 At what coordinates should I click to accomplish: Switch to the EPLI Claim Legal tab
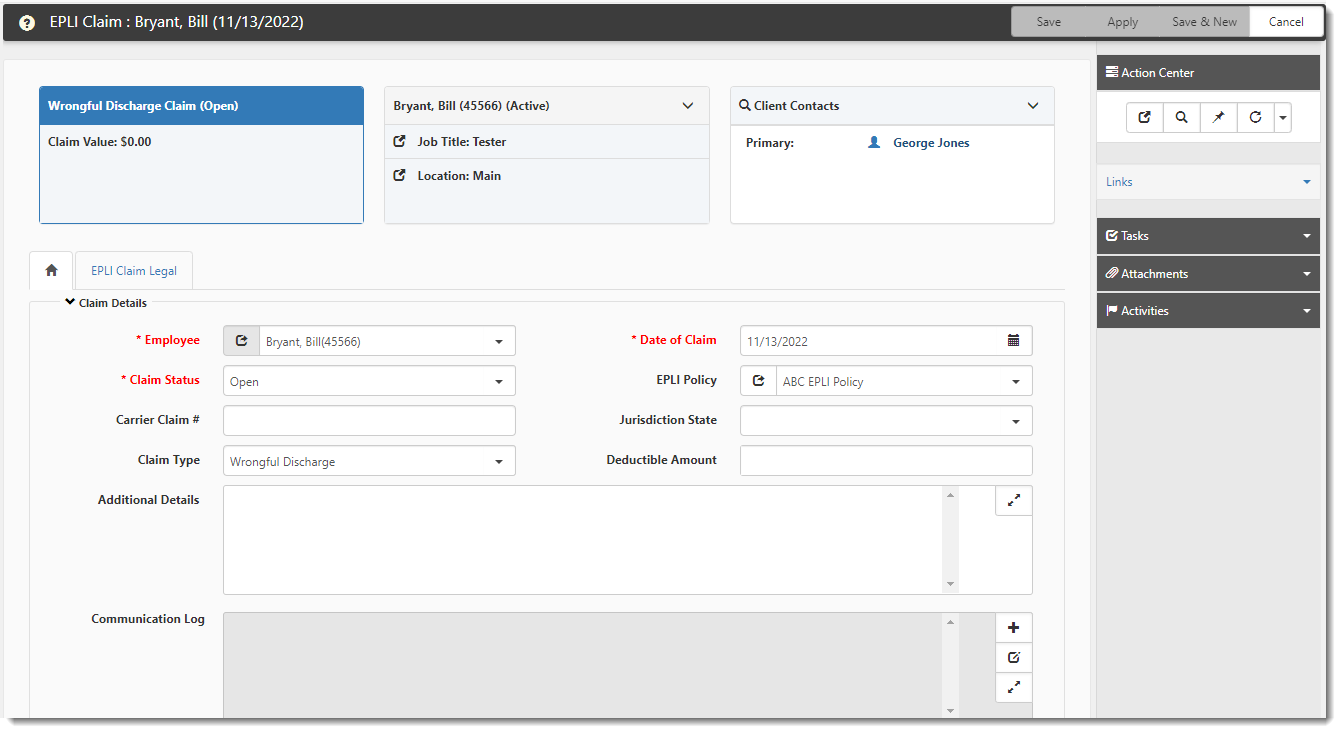coord(133,270)
